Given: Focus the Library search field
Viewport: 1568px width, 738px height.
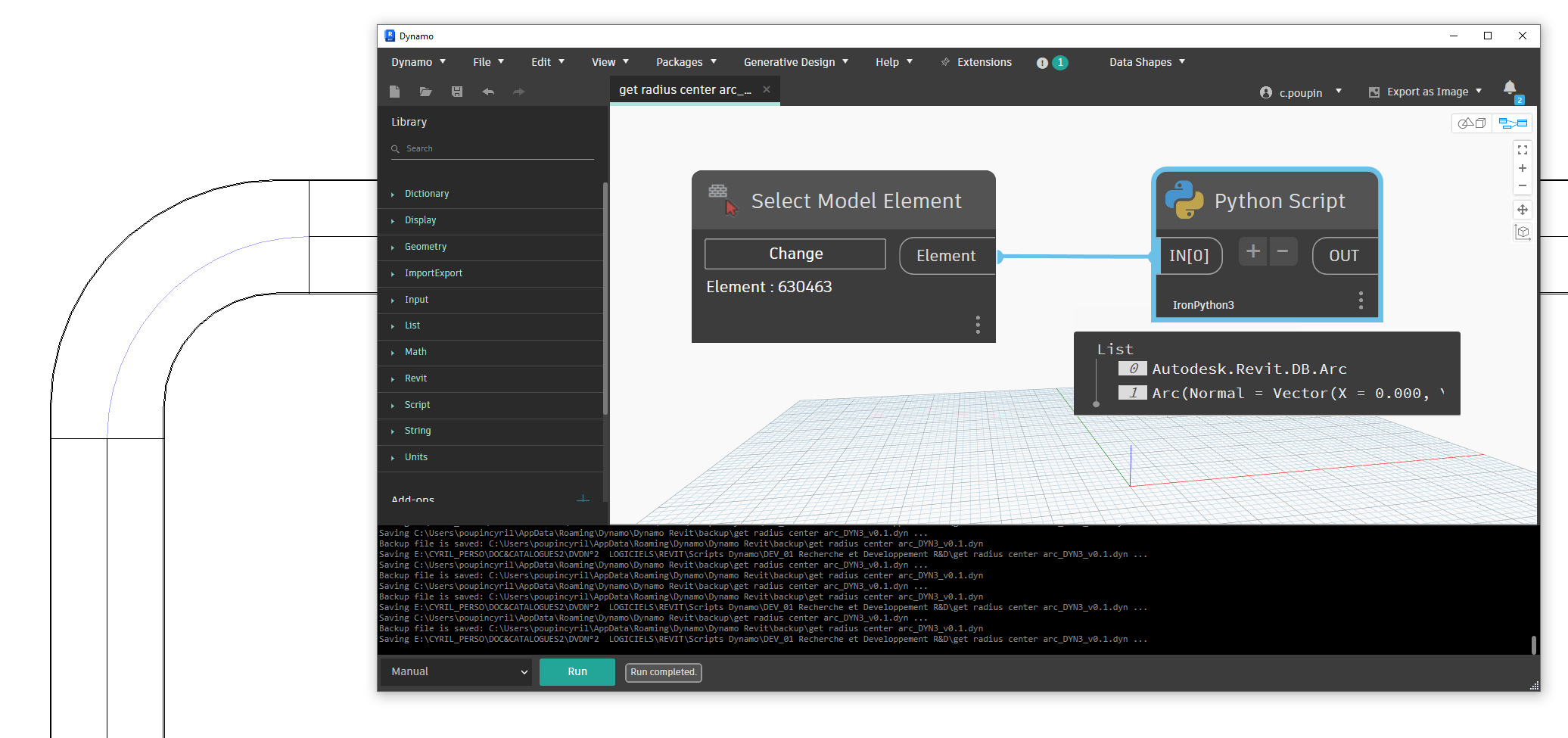Looking at the screenshot, I should click(496, 148).
